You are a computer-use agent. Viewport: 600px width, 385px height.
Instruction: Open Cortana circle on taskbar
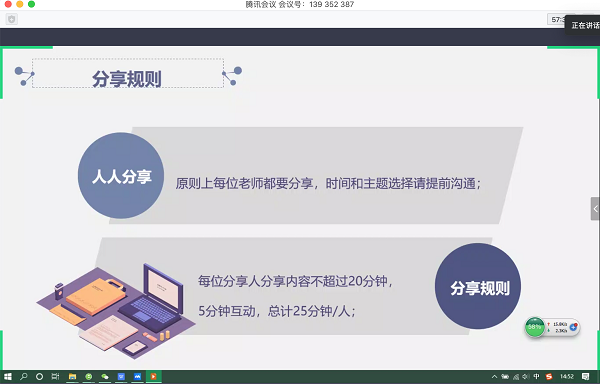coord(39,377)
